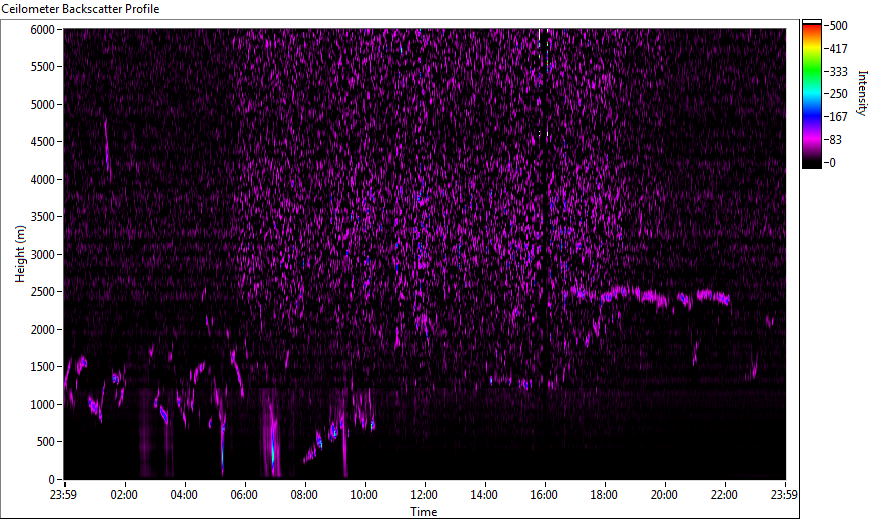Select the 83 intensity scale value
Screen dimensions: 872x519
(835, 140)
